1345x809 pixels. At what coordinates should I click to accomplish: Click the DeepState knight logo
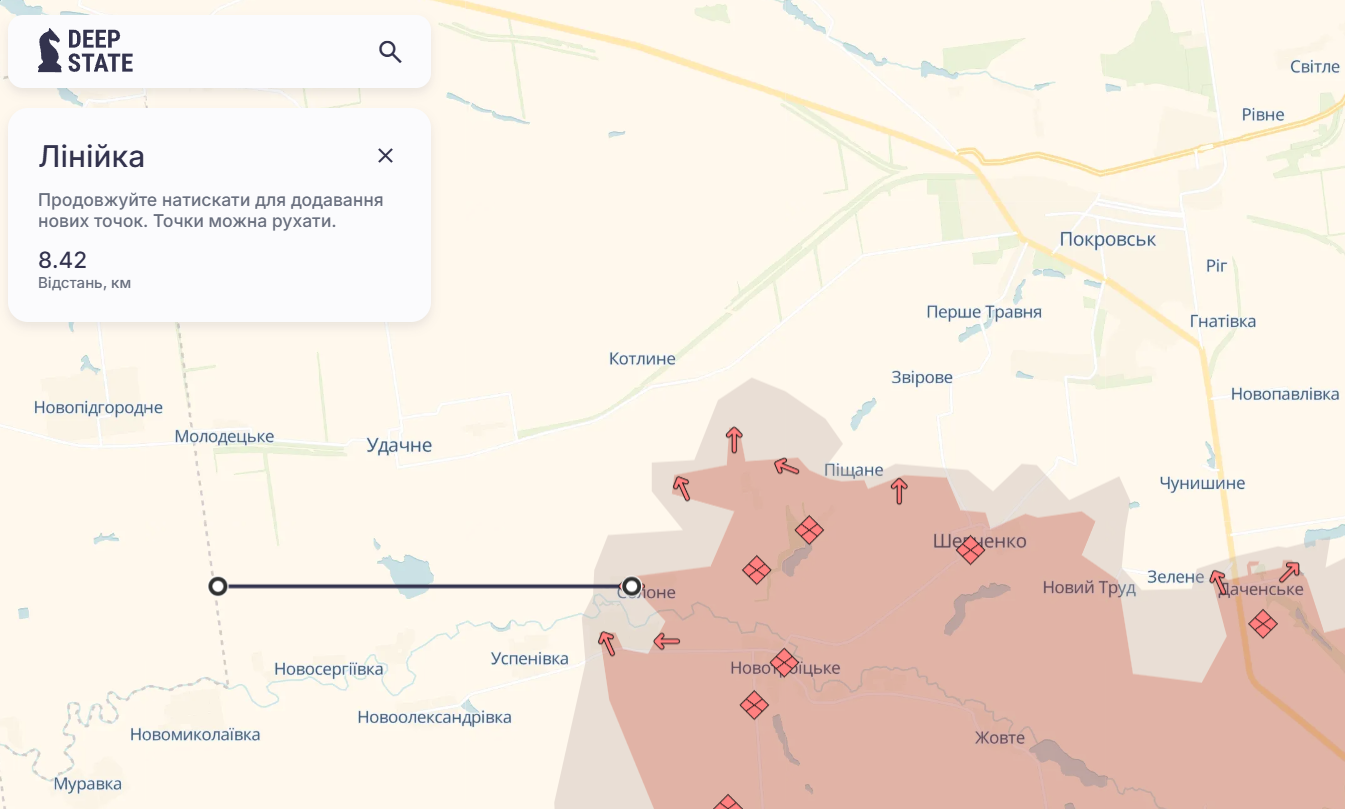[x=47, y=48]
